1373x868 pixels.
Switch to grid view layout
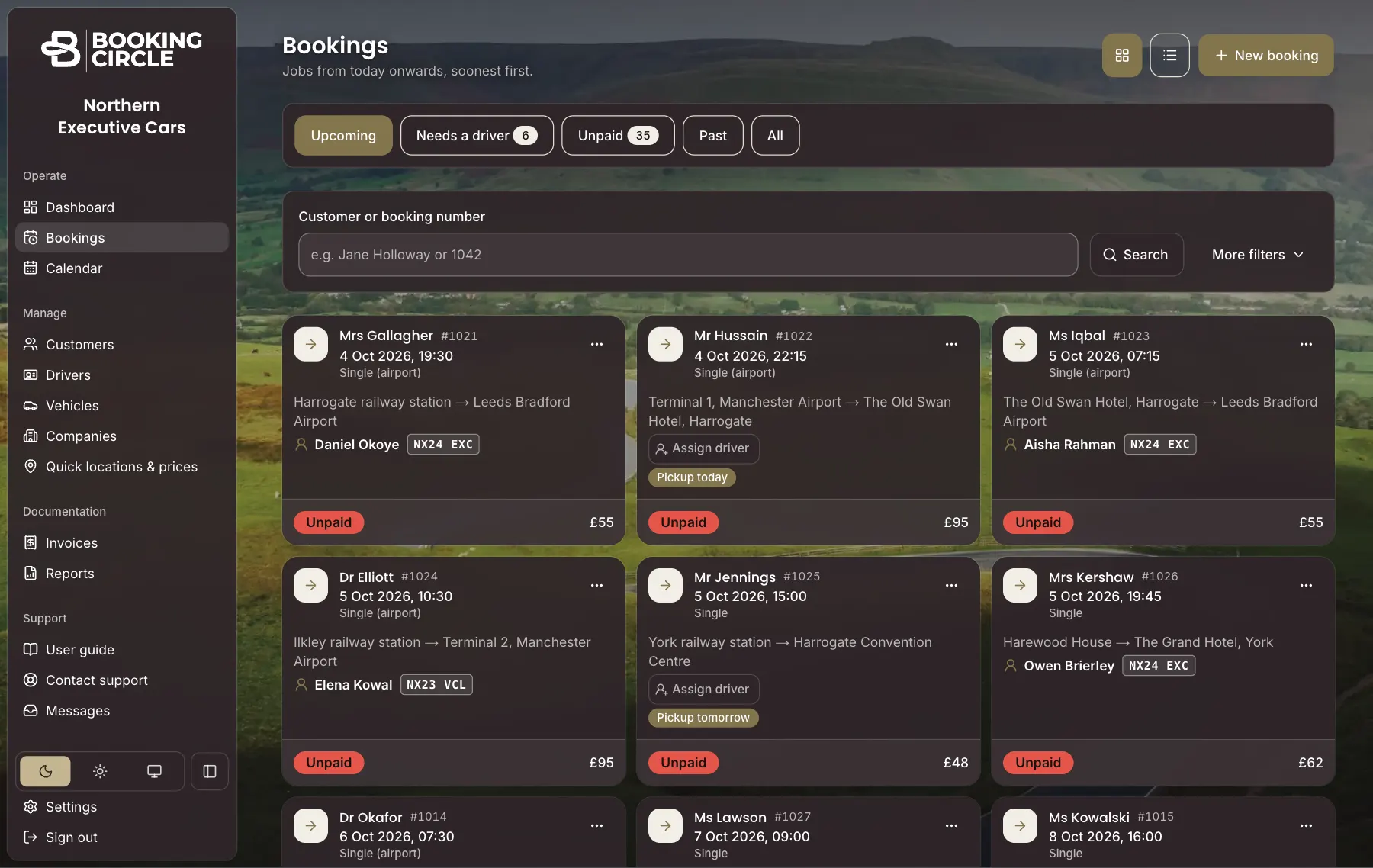(x=1121, y=55)
